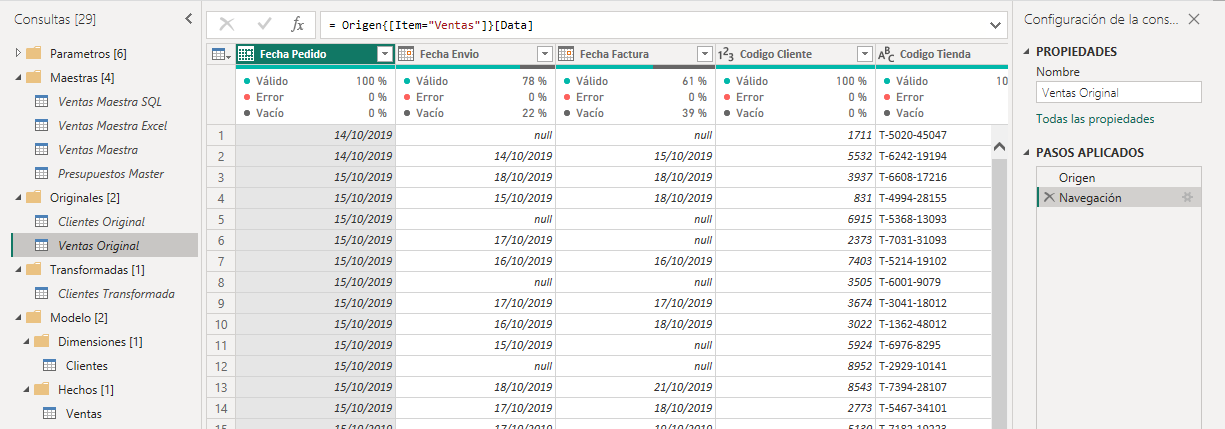Click the Maestras folder icon
The image size is (1225, 429).
coord(33,77)
